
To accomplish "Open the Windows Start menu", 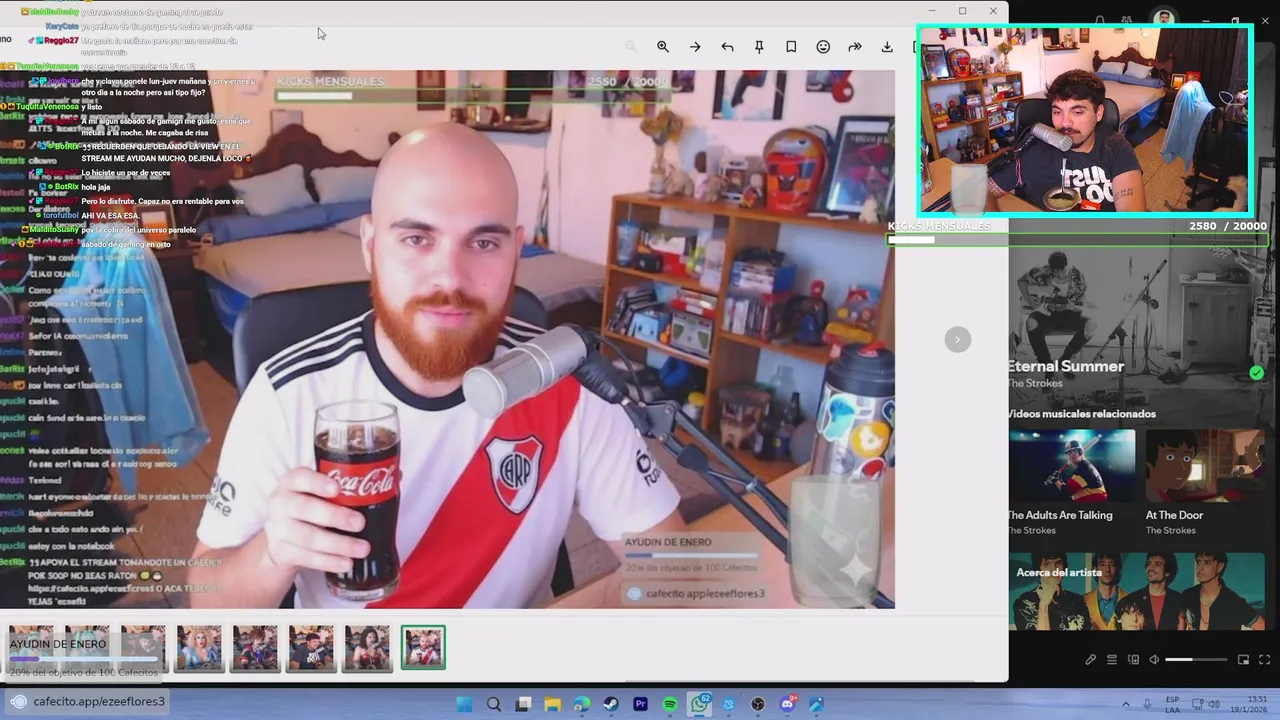I will (x=464, y=704).
